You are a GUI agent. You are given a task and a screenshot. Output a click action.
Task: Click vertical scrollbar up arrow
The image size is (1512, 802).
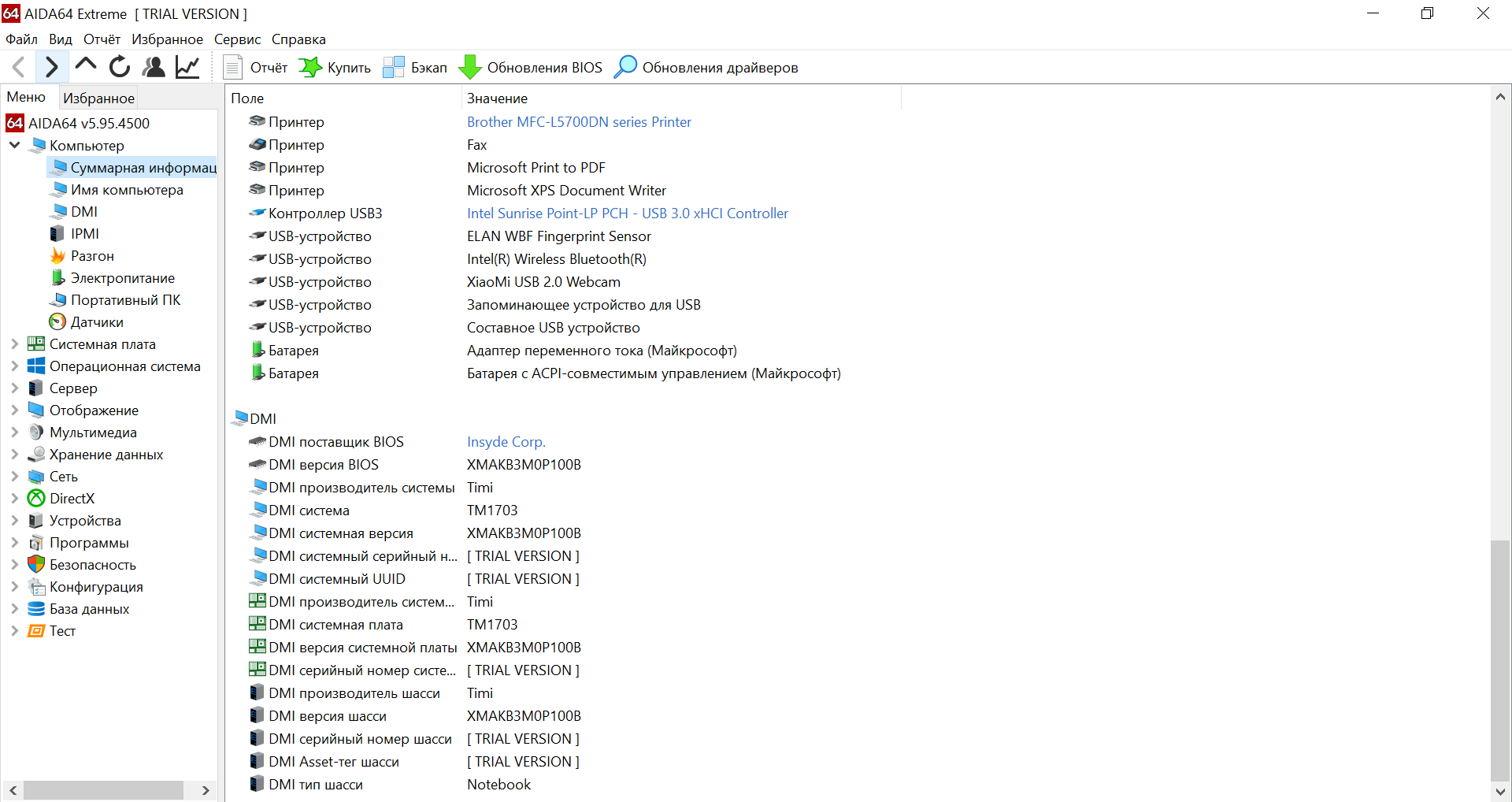coord(1500,97)
